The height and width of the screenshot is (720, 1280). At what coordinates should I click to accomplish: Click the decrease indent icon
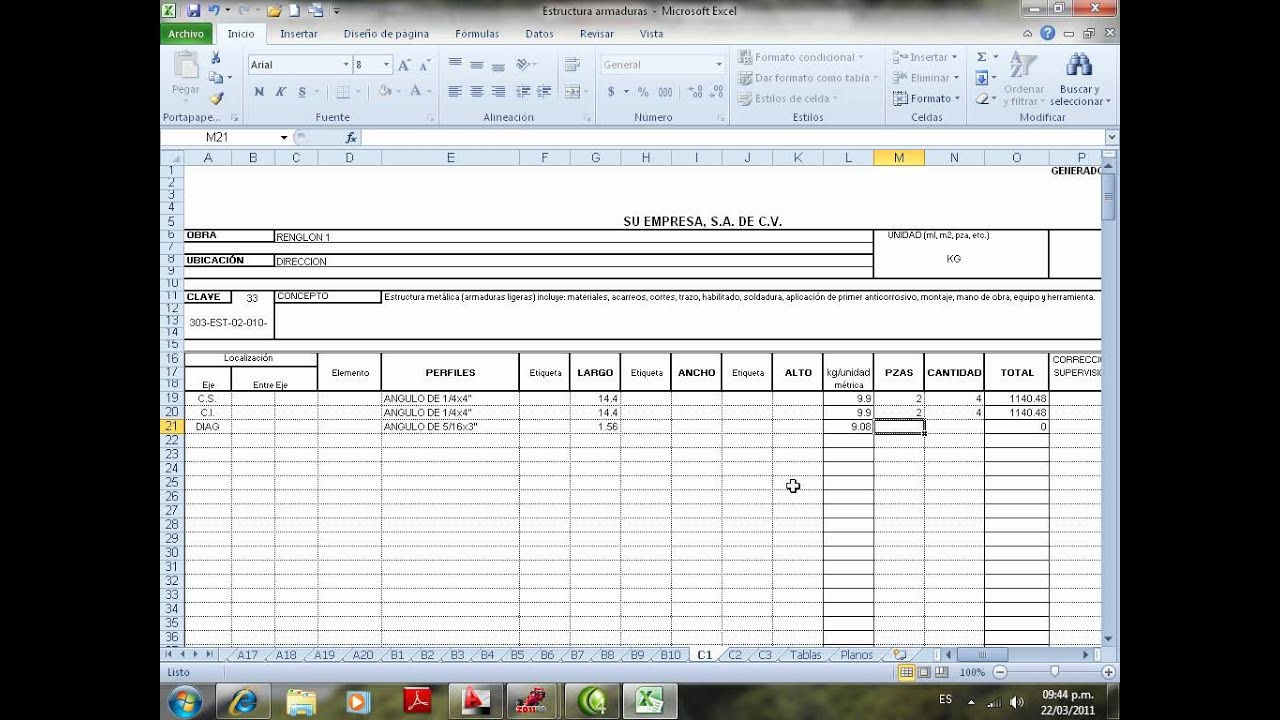[523, 92]
